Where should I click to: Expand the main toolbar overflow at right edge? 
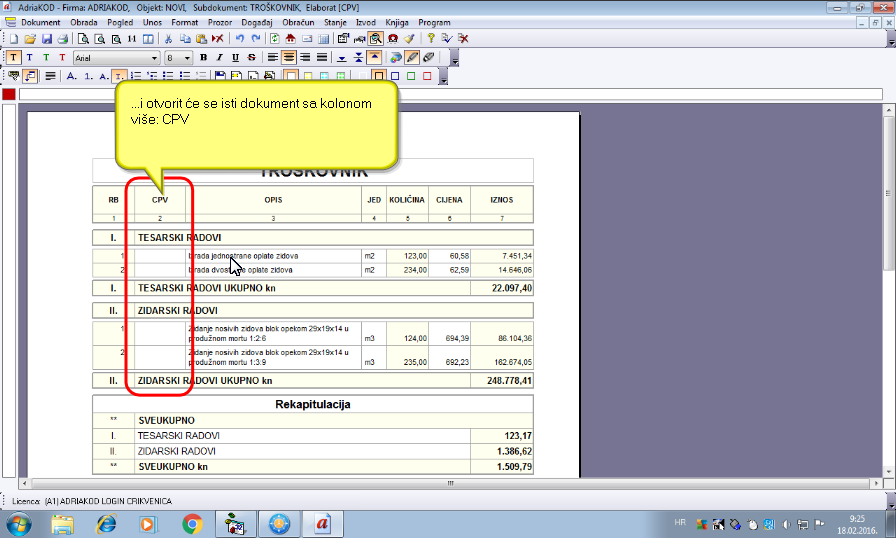[x=891, y=39]
